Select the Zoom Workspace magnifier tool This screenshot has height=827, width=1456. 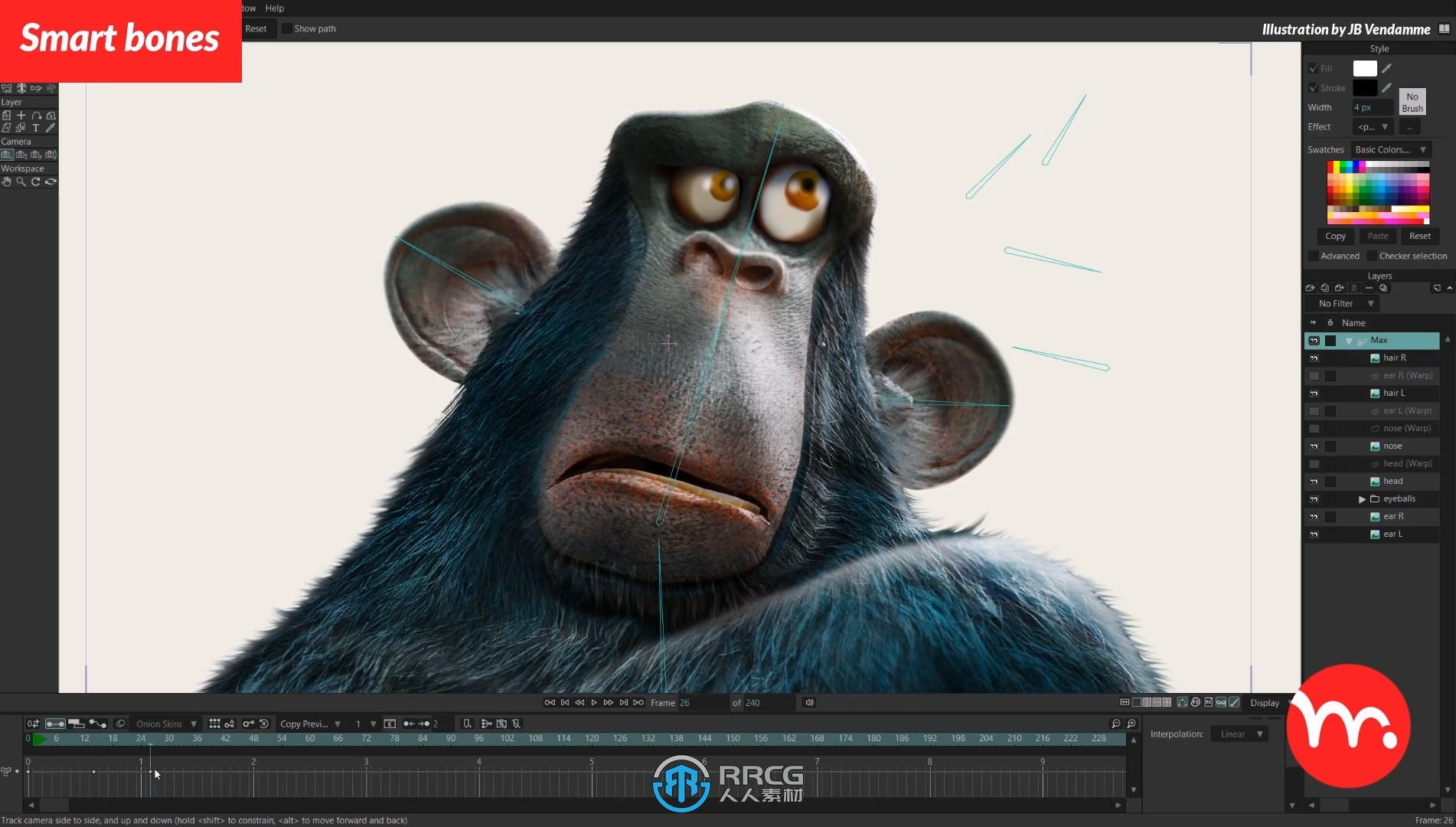(21, 182)
